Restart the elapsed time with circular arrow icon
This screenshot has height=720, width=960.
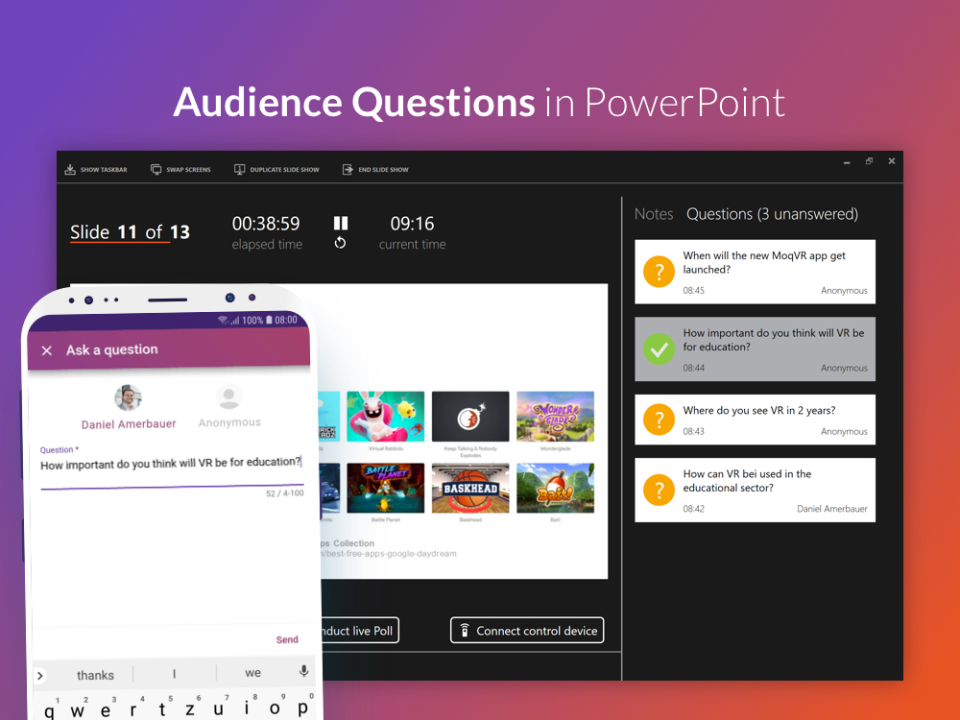click(340, 241)
